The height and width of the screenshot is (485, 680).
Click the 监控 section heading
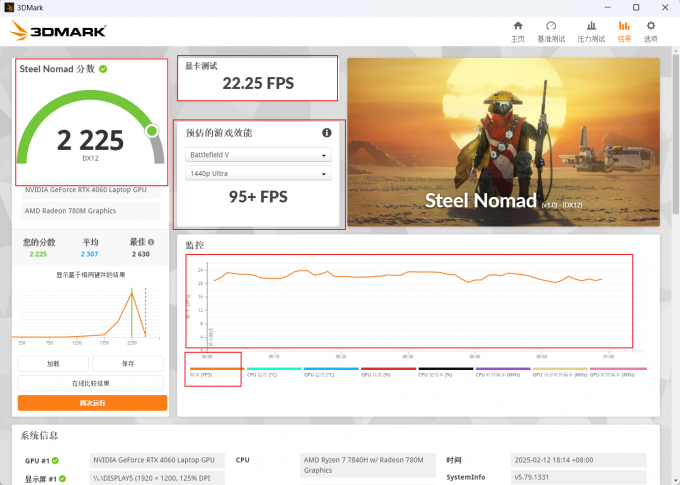coord(195,246)
